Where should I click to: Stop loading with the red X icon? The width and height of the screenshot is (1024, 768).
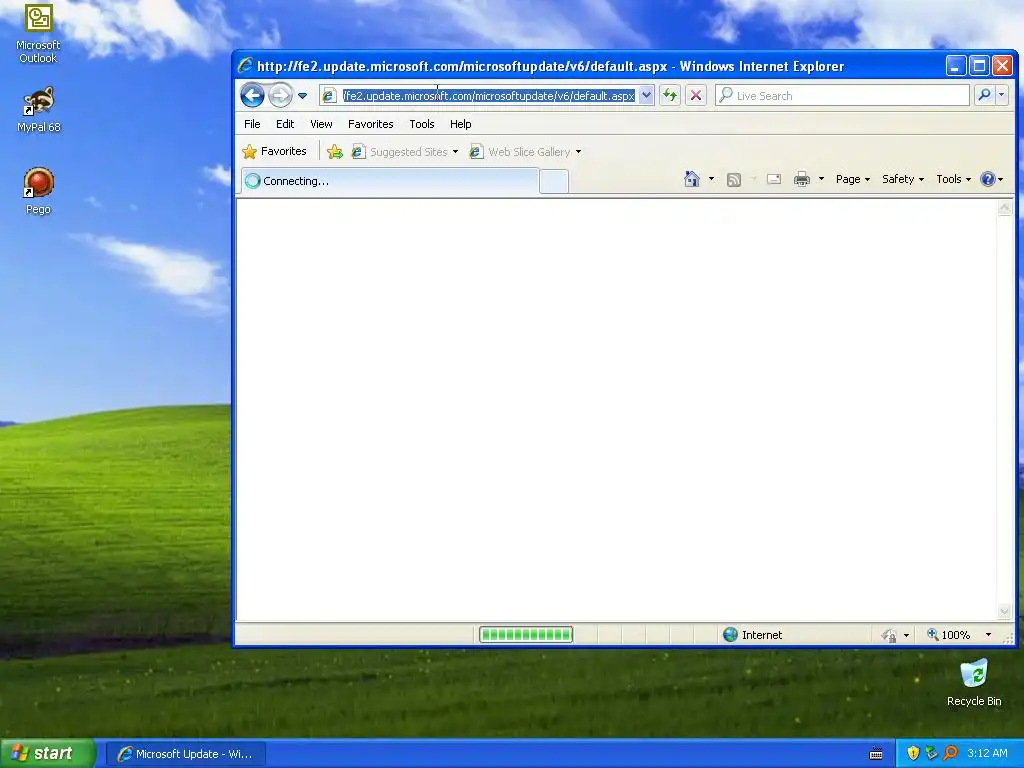696,95
